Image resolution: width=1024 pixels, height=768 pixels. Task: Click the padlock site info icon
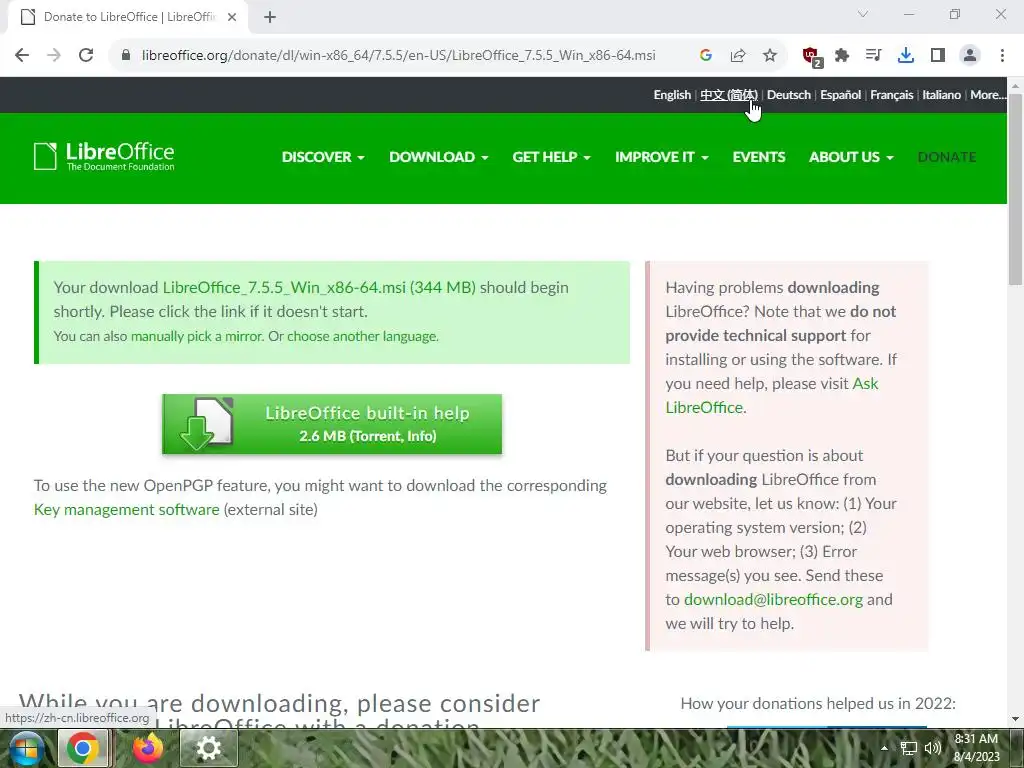click(x=126, y=56)
